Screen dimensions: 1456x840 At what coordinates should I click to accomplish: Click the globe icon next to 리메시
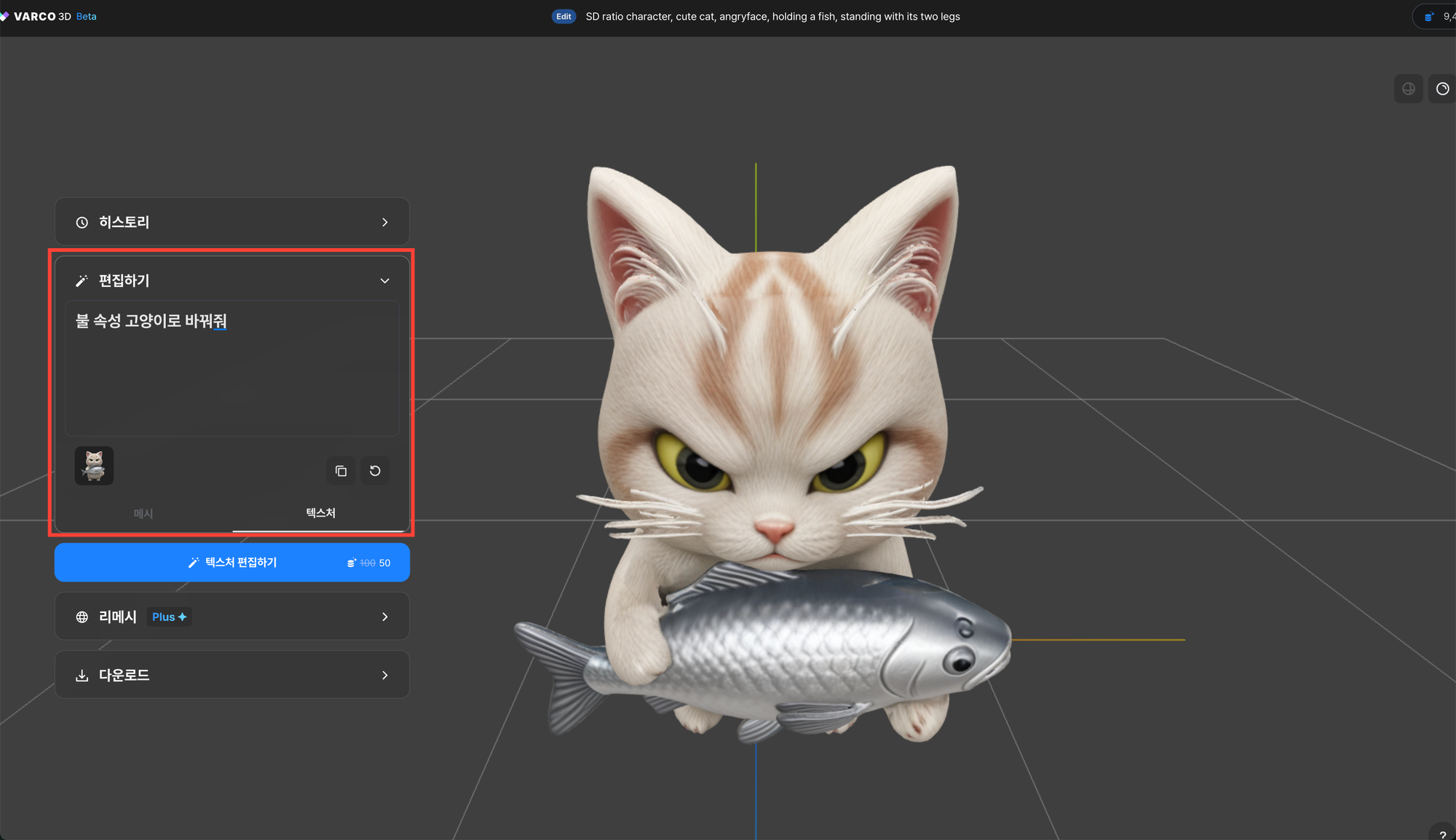click(82, 617)
